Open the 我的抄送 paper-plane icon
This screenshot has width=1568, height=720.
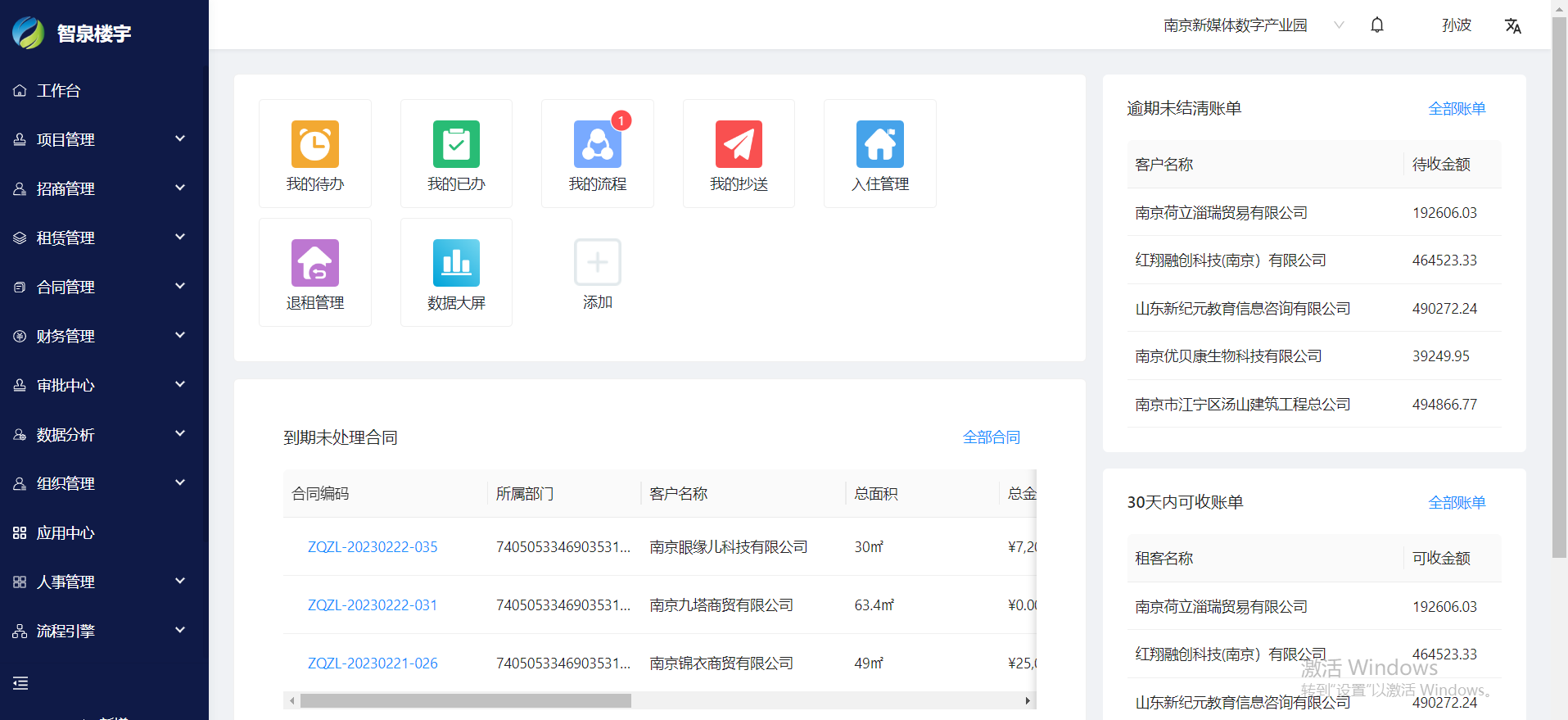click(739, 144)
